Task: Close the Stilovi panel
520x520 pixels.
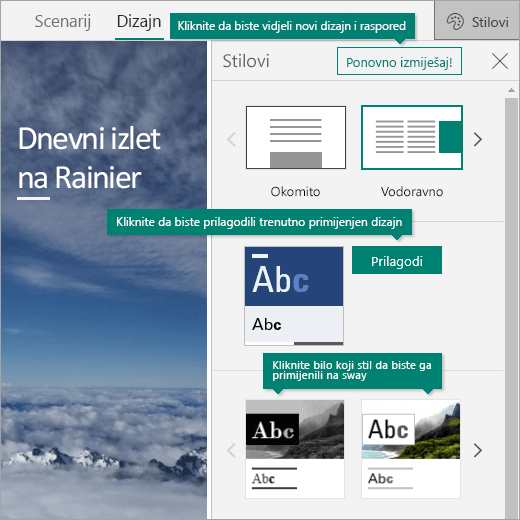Action: click(x=500, y=61)
